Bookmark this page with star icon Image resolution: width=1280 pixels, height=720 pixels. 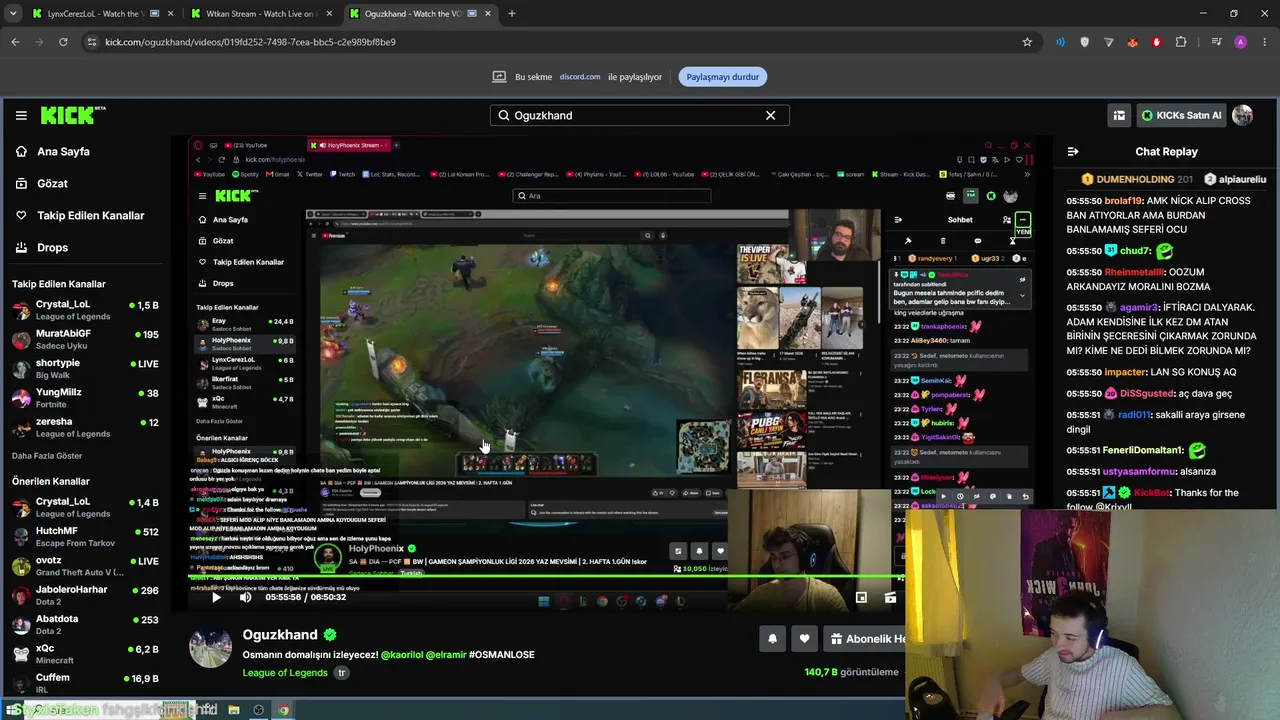pos(1027,42)
